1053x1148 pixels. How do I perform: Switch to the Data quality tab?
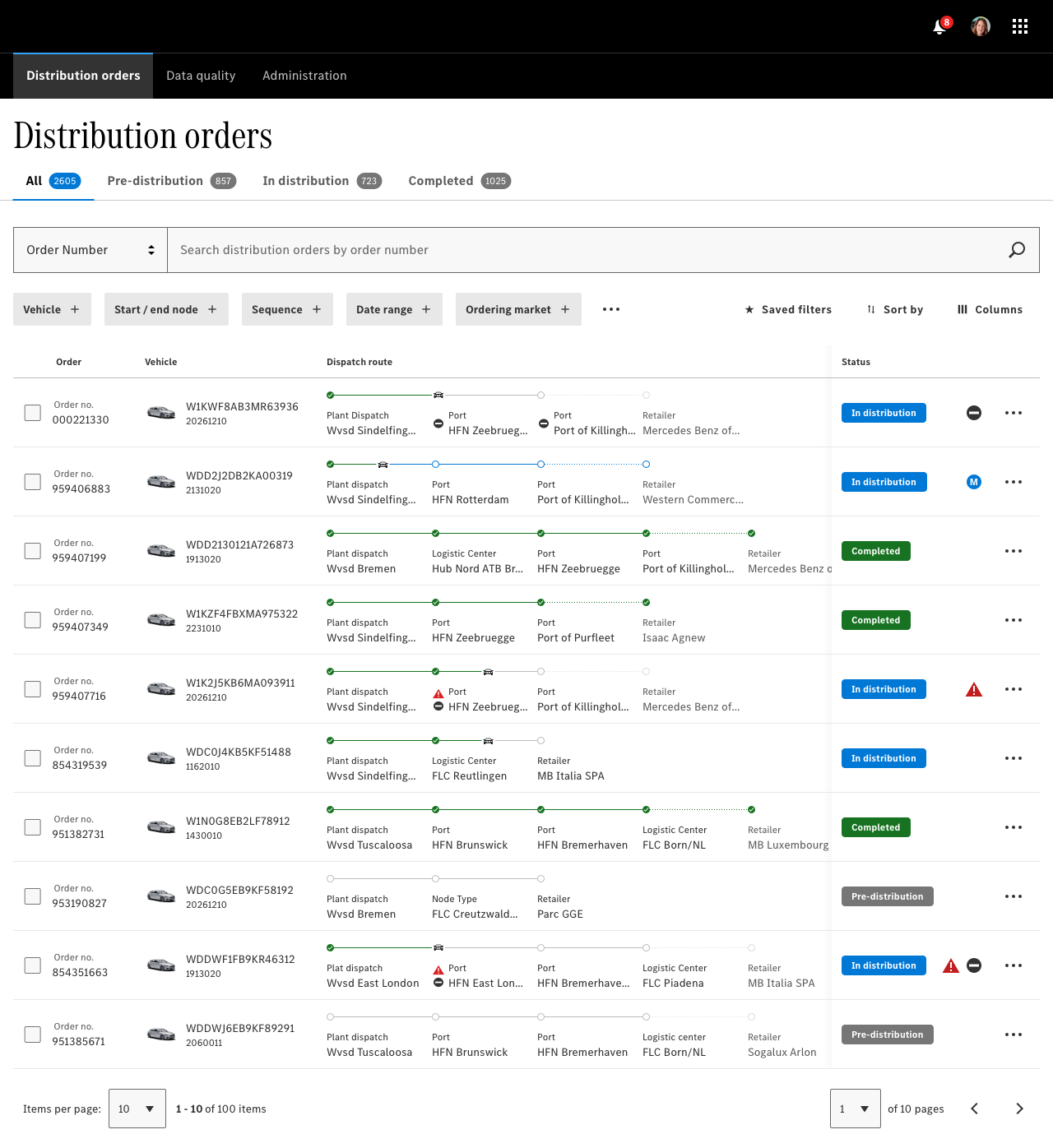click(201, 76)
